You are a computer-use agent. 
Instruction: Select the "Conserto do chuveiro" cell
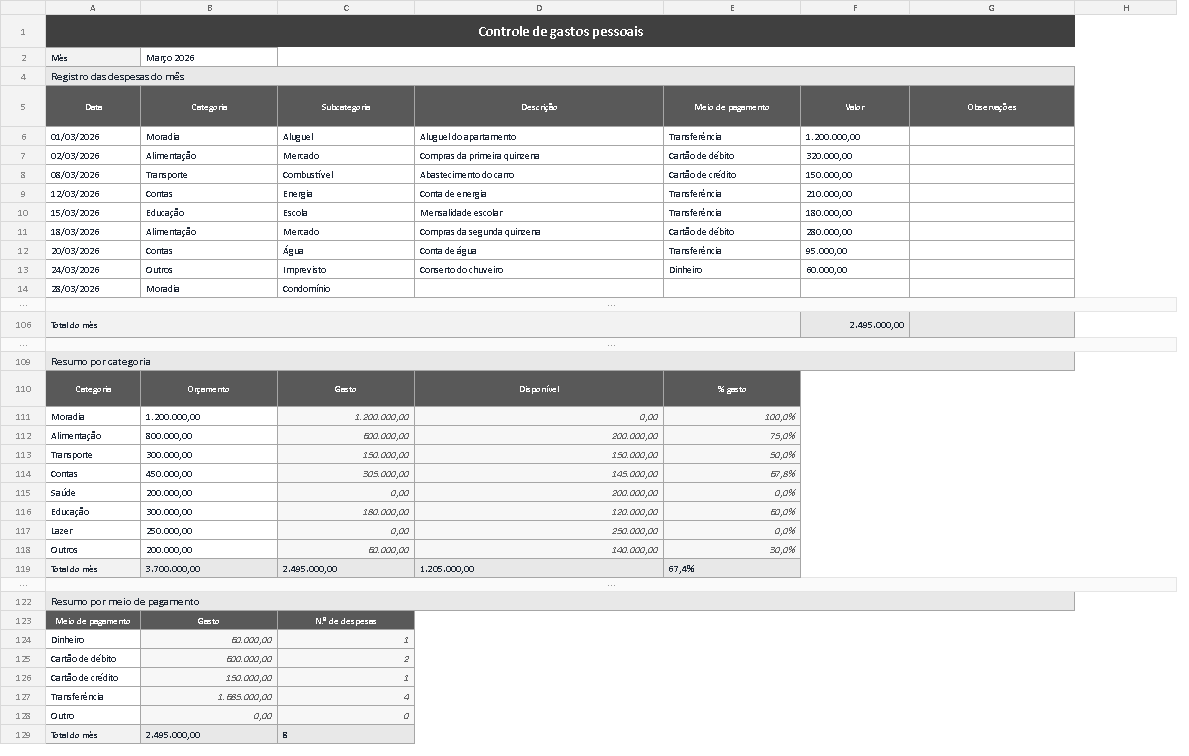click(538, 269)
